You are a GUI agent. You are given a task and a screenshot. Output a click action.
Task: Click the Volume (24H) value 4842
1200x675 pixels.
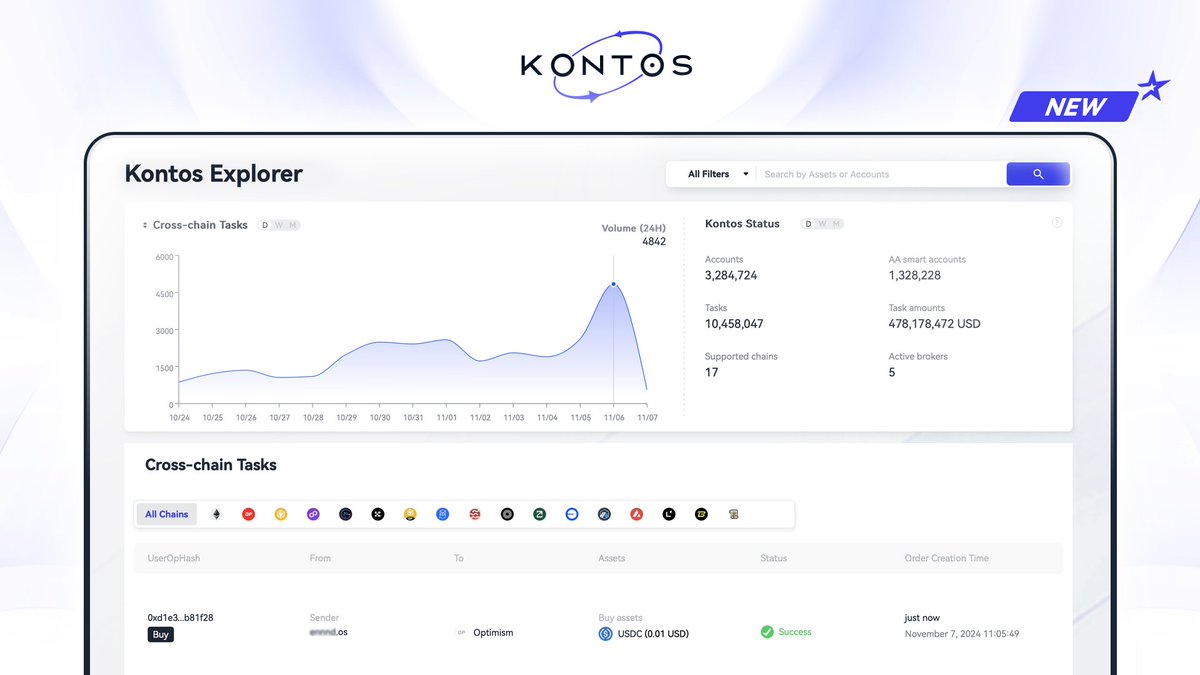[x=654, y=241]
